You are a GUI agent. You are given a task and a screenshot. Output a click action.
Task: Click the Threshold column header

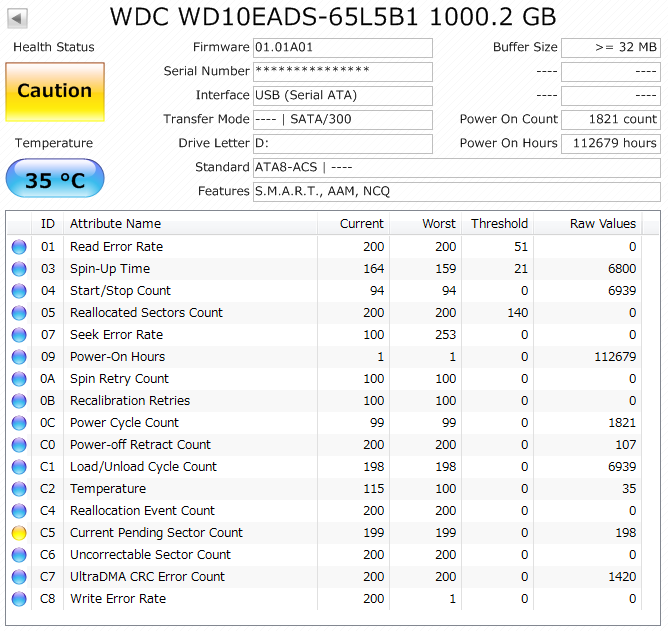point(498,224)
